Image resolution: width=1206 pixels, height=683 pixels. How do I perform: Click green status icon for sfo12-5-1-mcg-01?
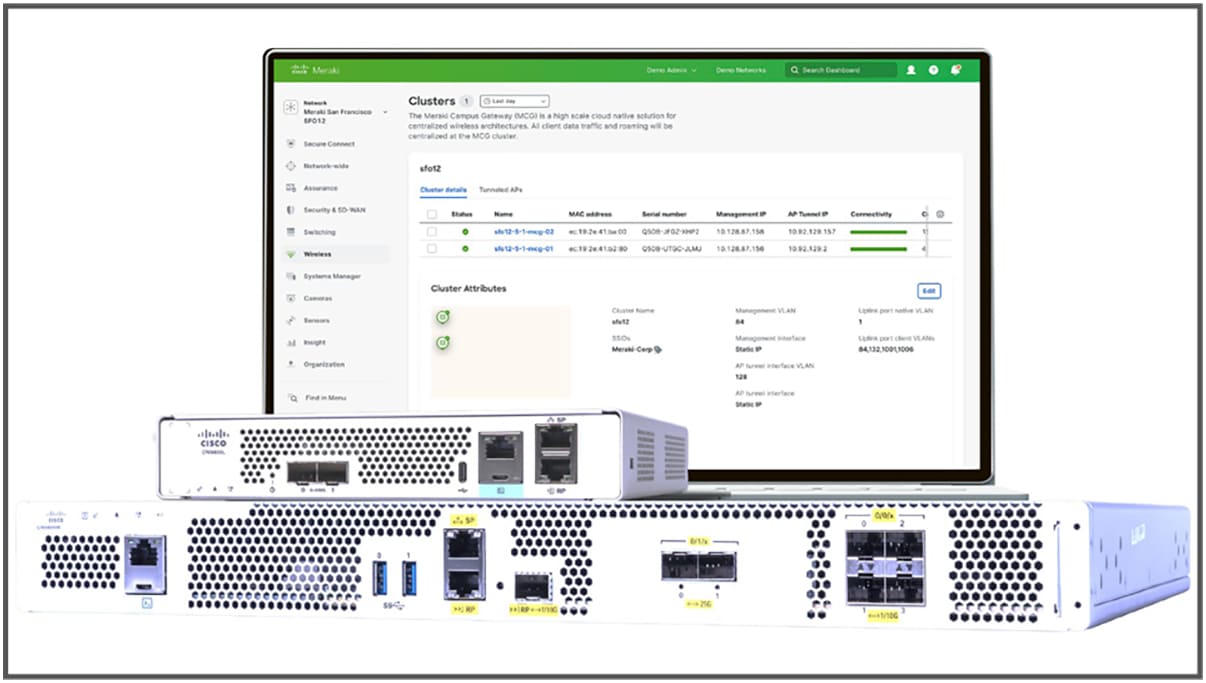coord(465,248)
